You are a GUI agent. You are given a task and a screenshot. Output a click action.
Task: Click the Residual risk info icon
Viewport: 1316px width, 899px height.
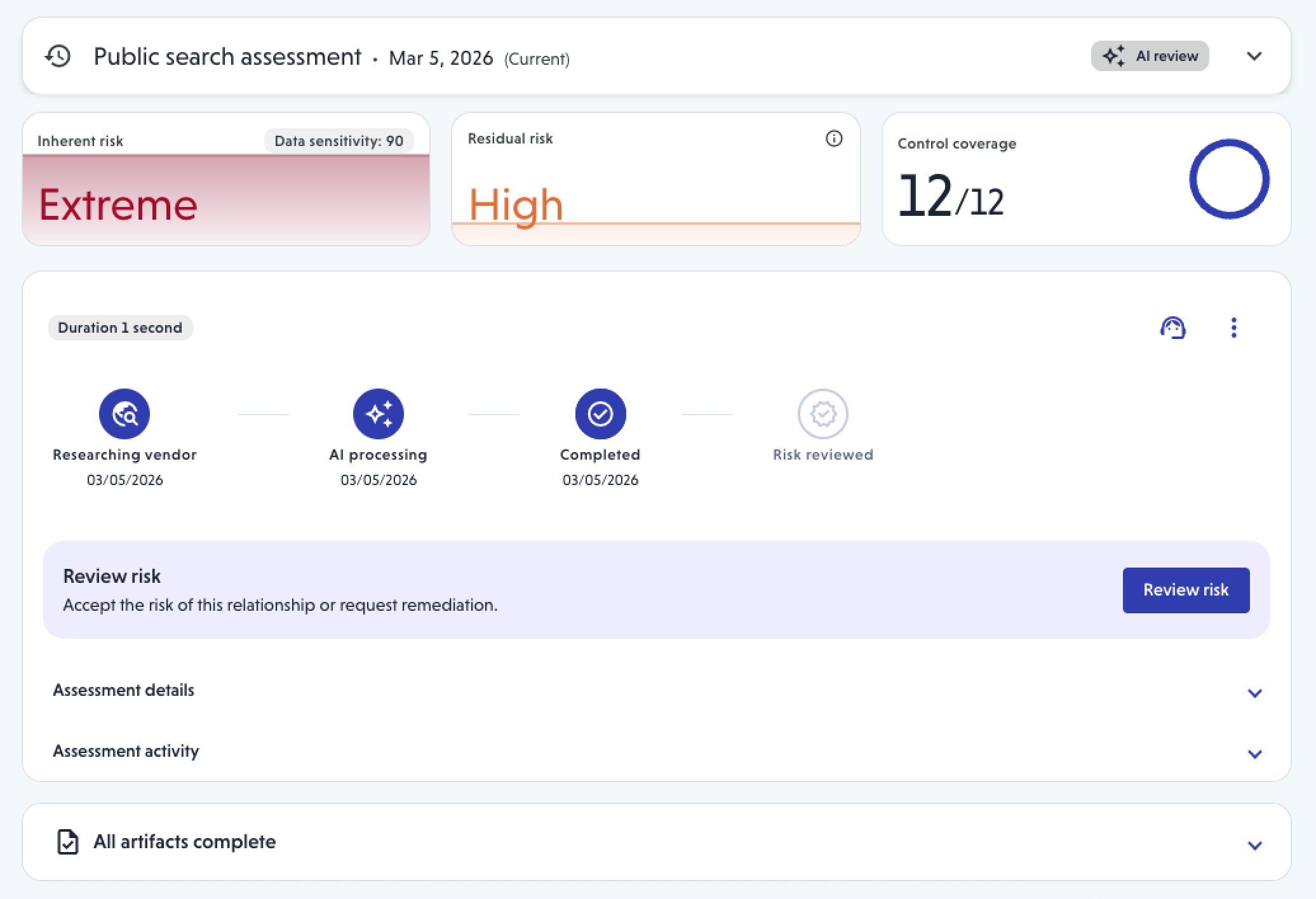pyautogui.click(x=833, y=138)
